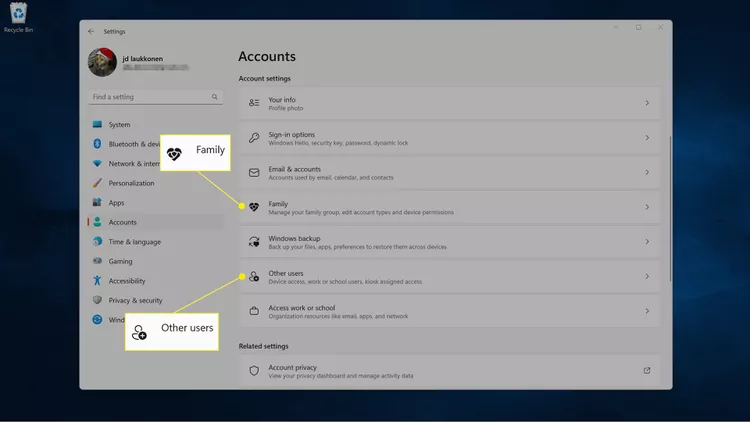This screenshot has width=750, height=422.
Task: Open the Sign-in options title
Action: [x=291, y=134]
